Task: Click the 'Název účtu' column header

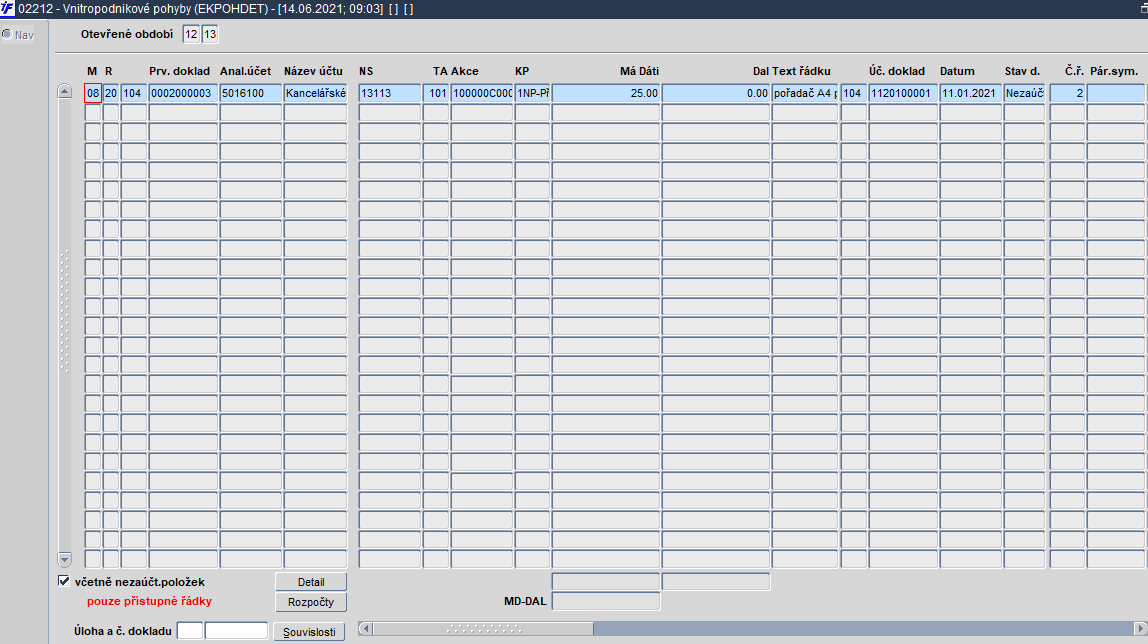Action: point(313,71)
